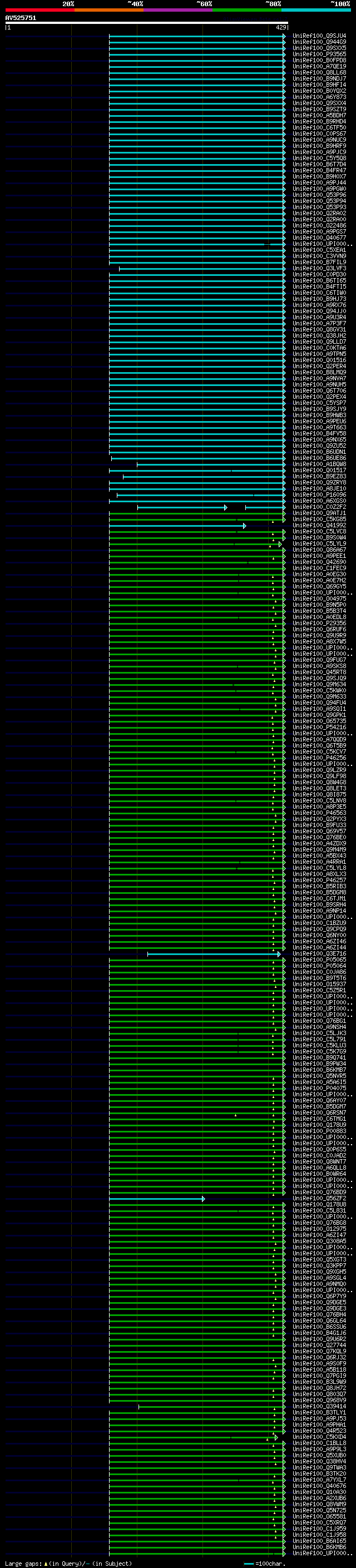Select label UniRef100_Q94FU4
Screen dimensions: 356x1568
pyautogui.click(x=319, y=703)
